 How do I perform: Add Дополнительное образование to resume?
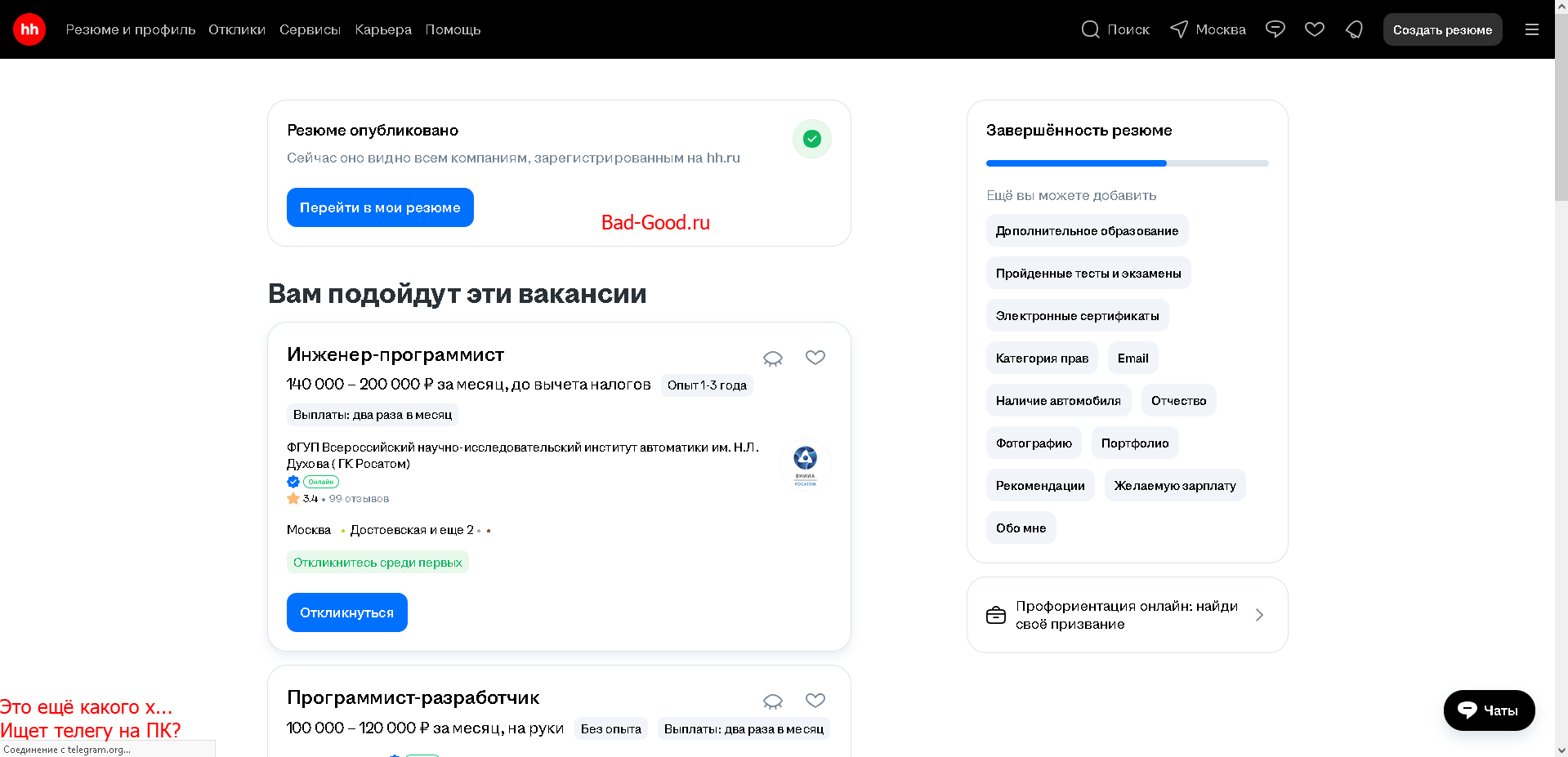1086,231
